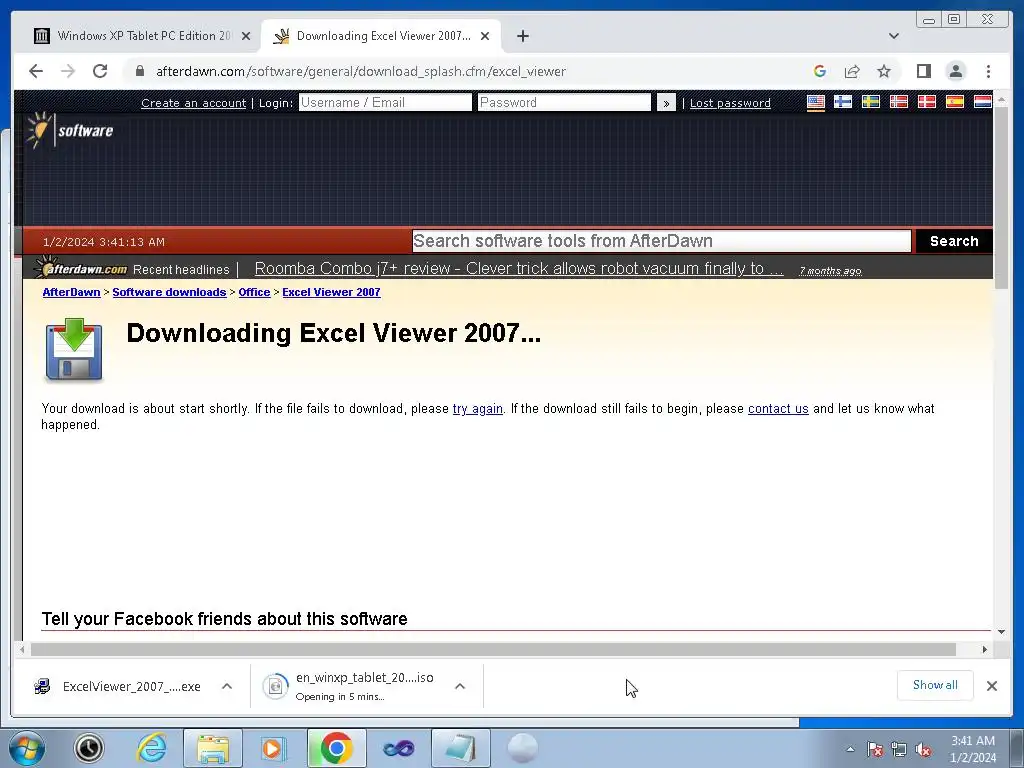Viewport: 1024px width, 768px height.
Task: Click the muted volume tray icon
Action: pyautogui.click(x=923, y=750)
